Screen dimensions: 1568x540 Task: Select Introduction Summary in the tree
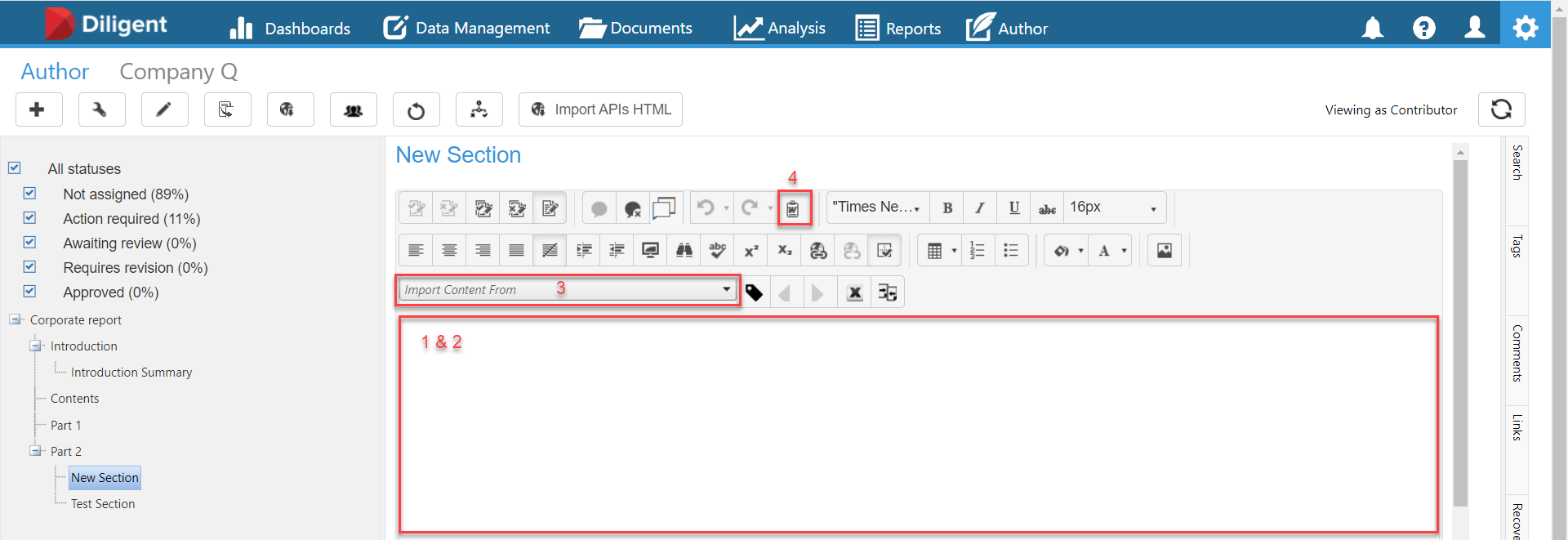pyautogui.click(x=131, y=373)
